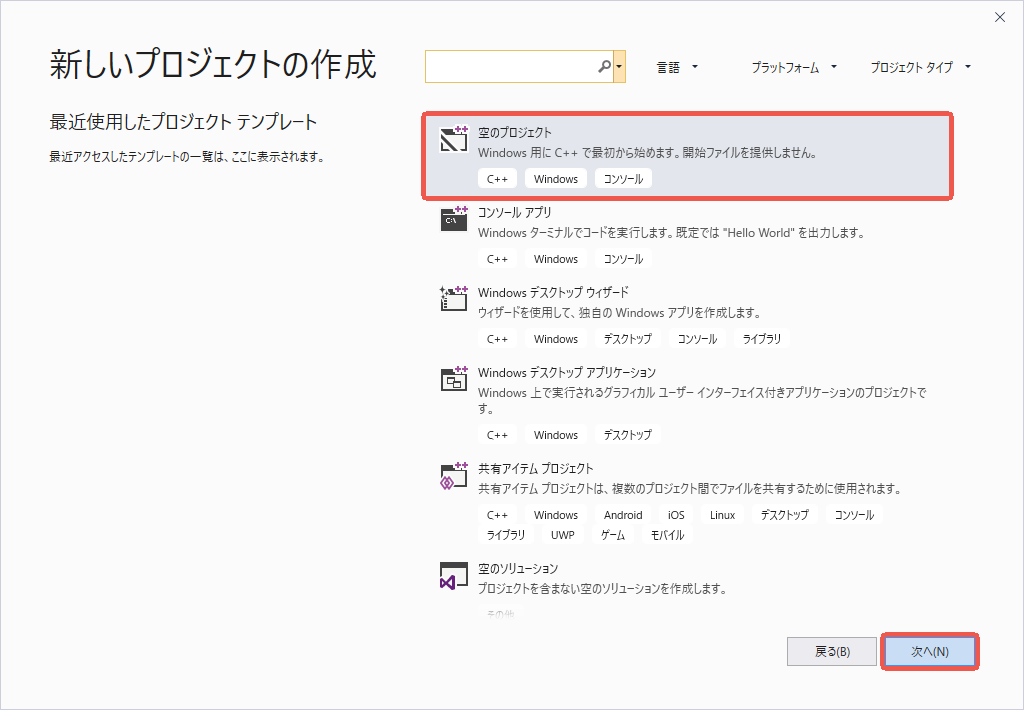Click the magnifier search icon in search box
The height and width of the screenshot is (710, 1024).
(604, 67)
